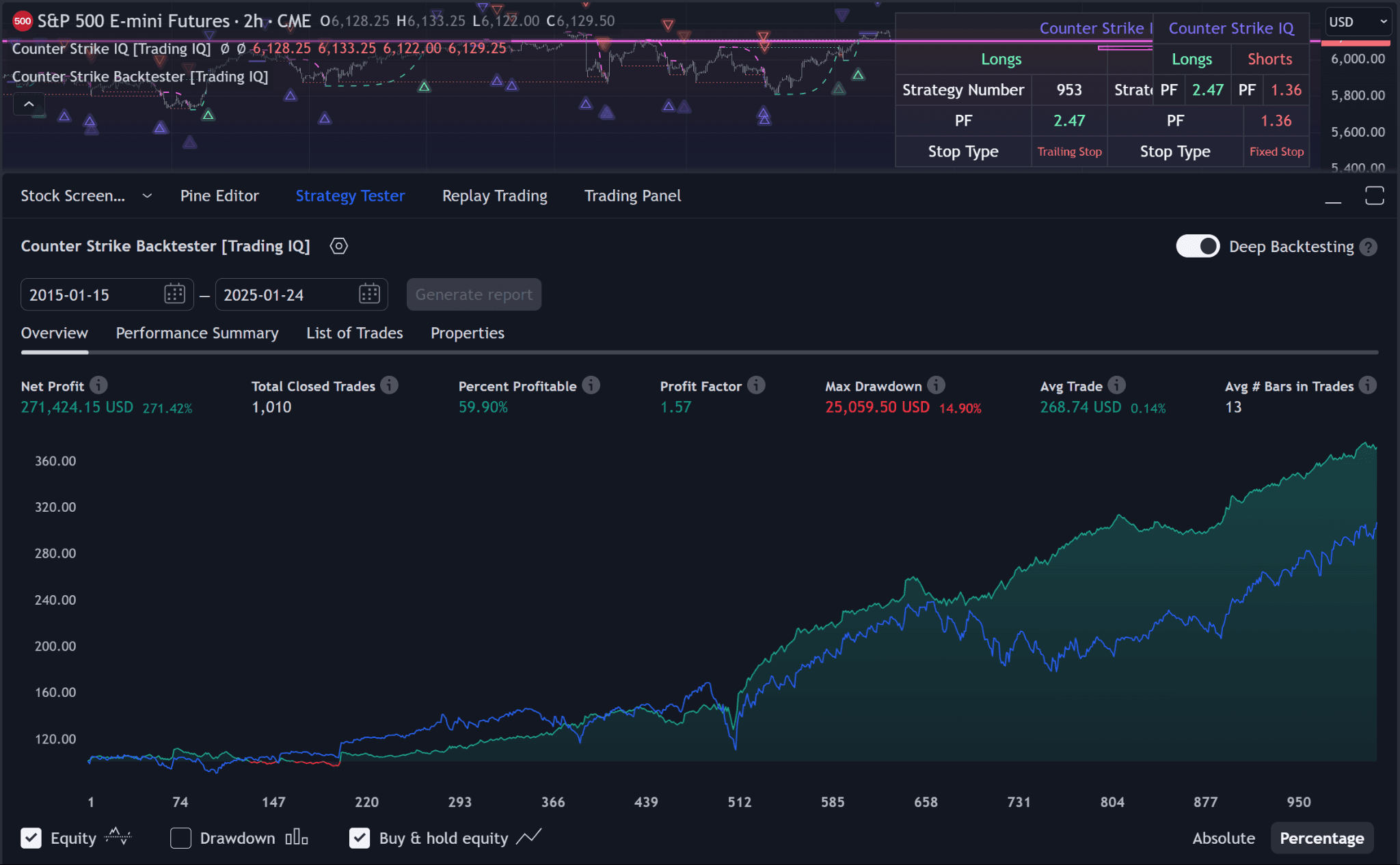Click the 2025-01-24 end date field
The image size is (1400, 865).
pyautogui.click(x=301, y=294)
